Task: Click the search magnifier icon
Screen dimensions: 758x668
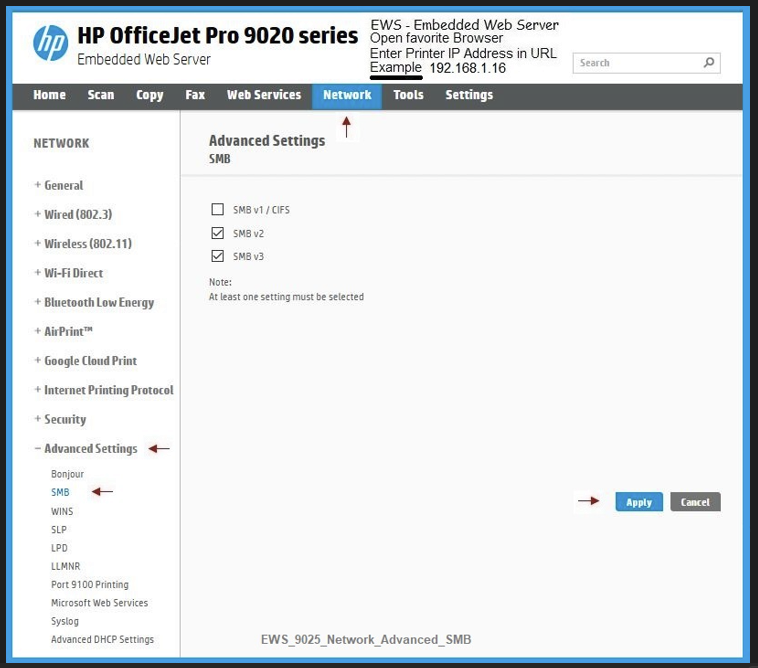Action: pos(709,63)
